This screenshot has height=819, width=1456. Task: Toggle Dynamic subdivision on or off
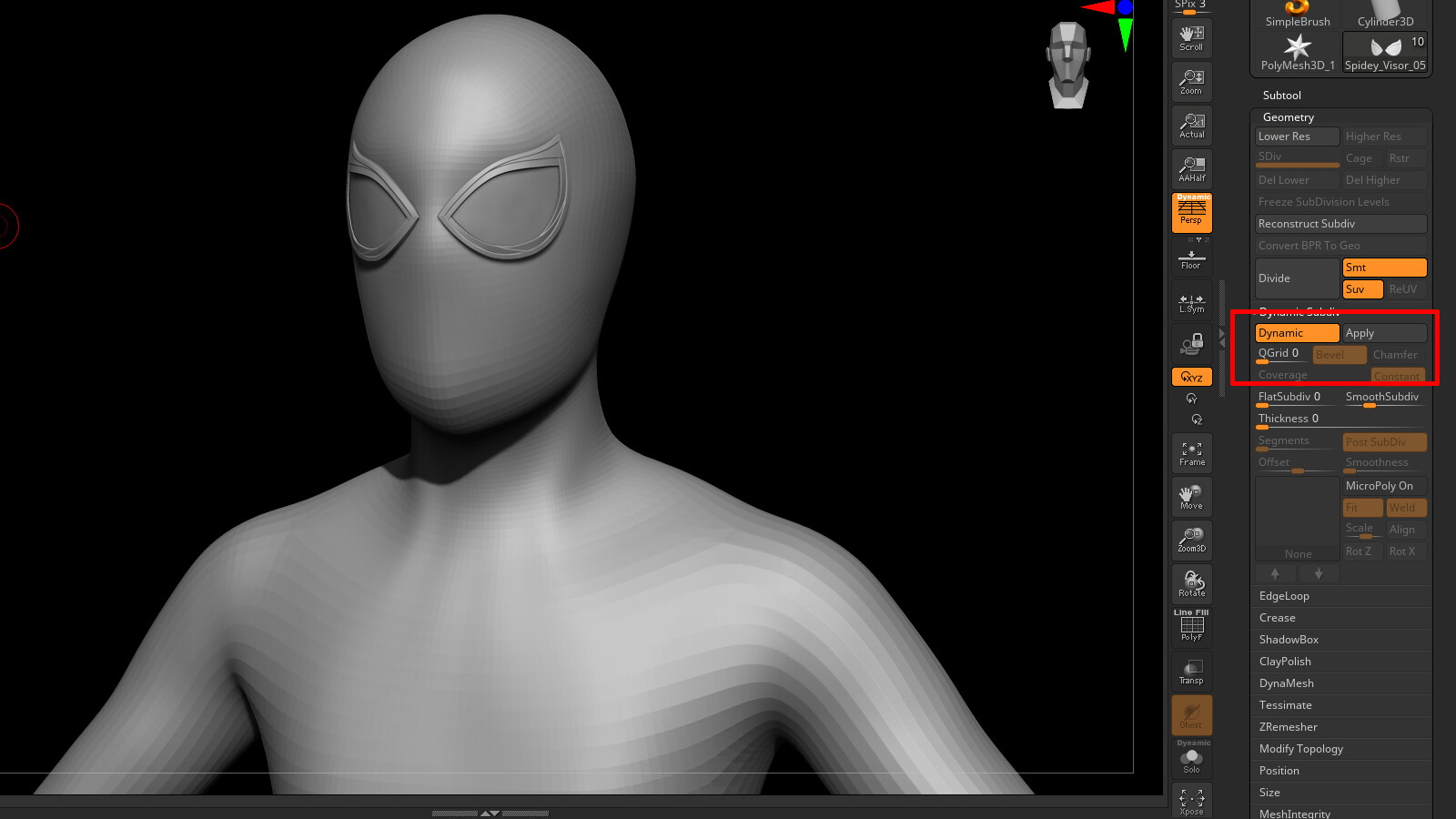(1297, 333)
